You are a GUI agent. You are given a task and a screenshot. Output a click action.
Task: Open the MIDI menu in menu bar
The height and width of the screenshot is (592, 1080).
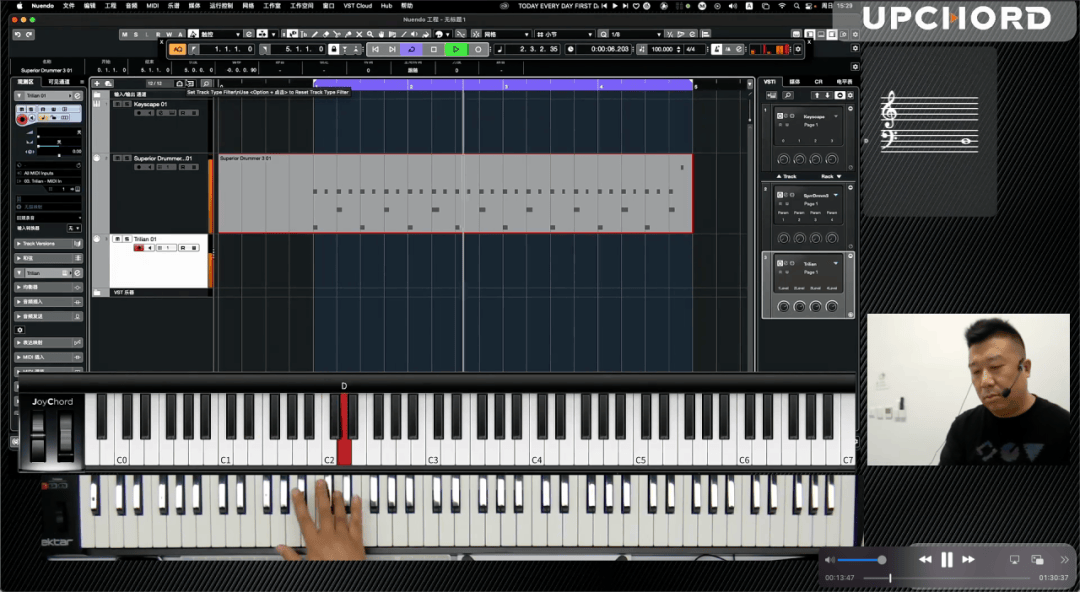(x=153, y=5)
